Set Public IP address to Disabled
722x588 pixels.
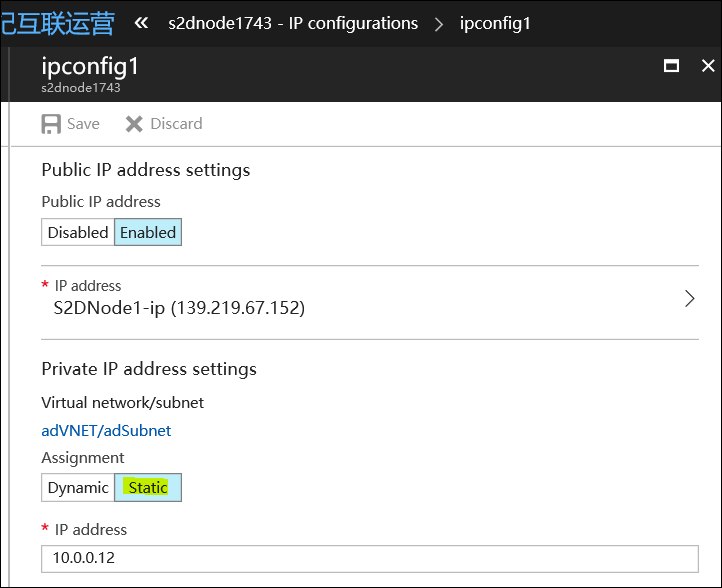pos(78,232)
